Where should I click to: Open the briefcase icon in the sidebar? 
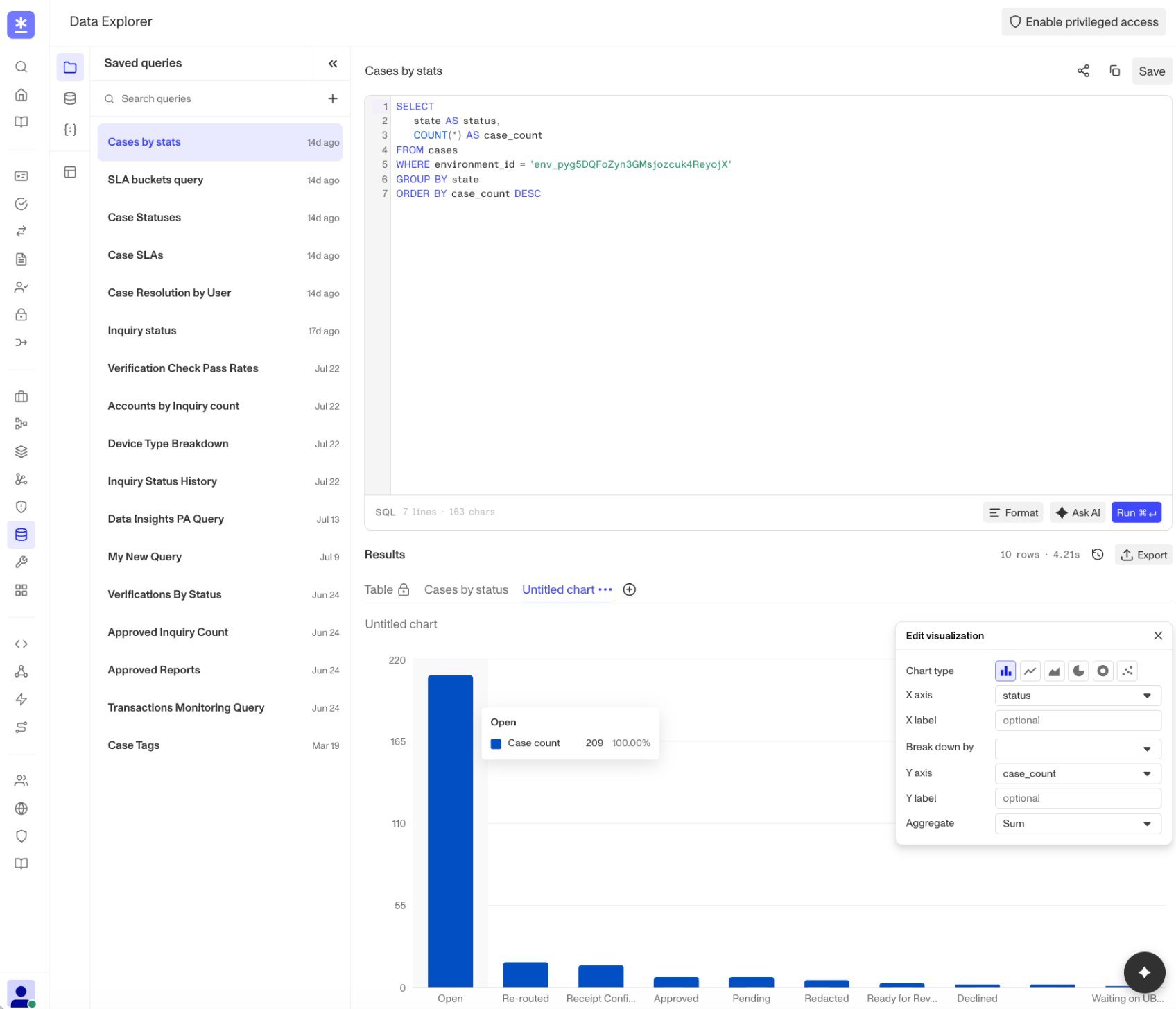(21, 397)
